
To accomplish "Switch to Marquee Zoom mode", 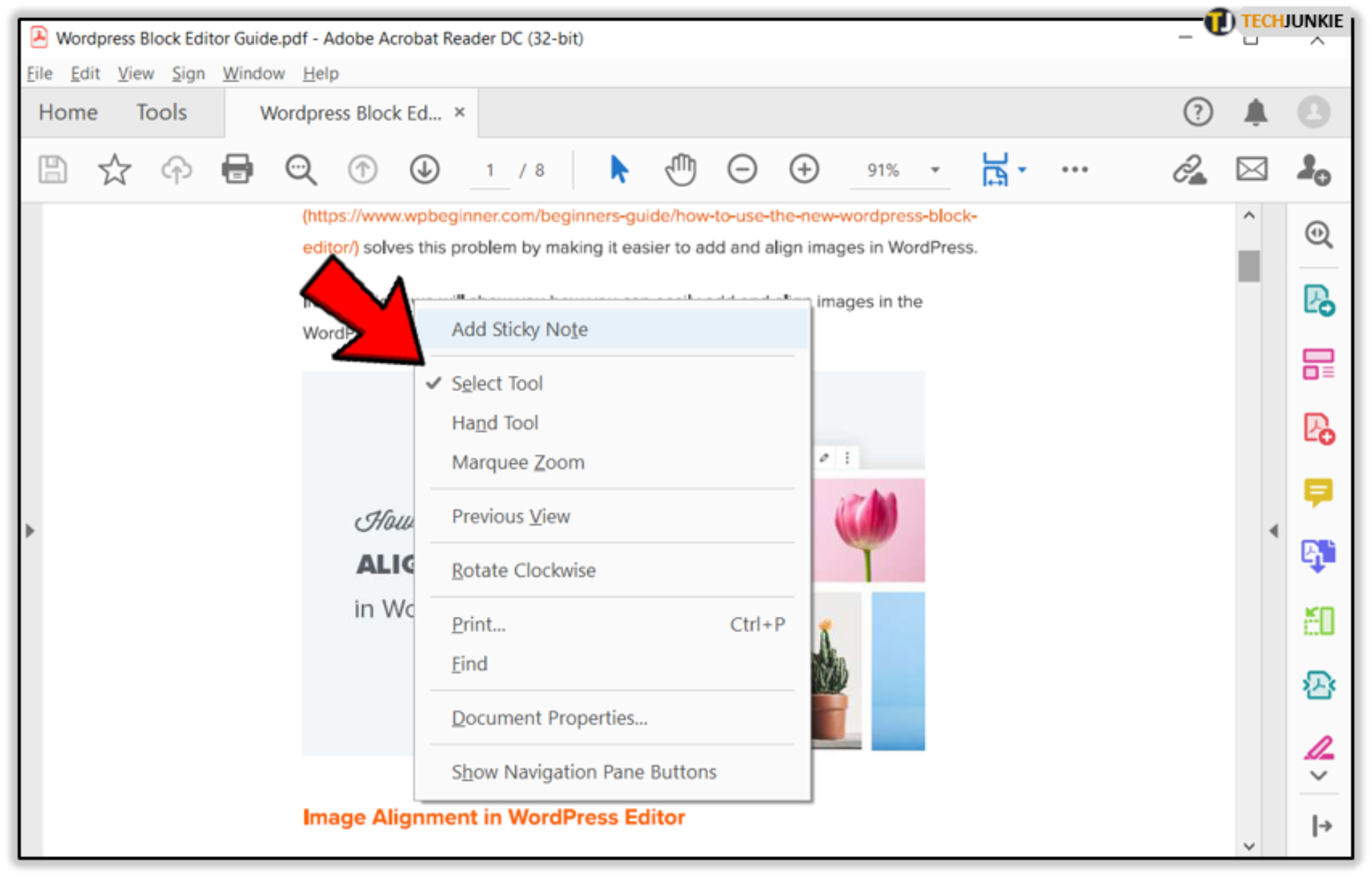I will pos(517,461).
